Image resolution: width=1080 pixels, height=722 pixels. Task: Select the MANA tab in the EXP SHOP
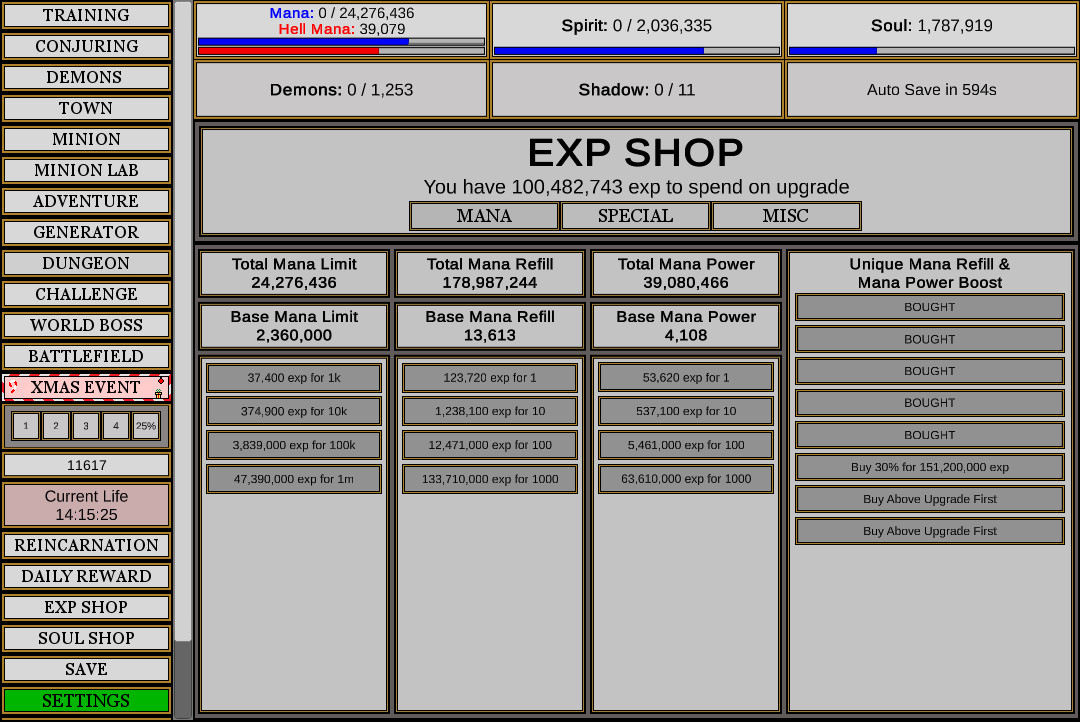click(483, 215)
